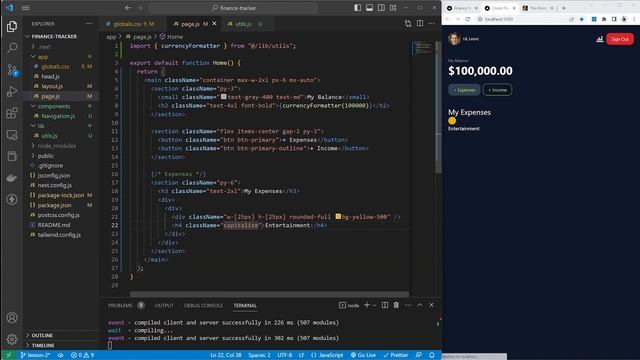Screen dimensions: 640x360
Task: Open Run and Debug view
Action: pyautogui.click(x=12, y=91)
